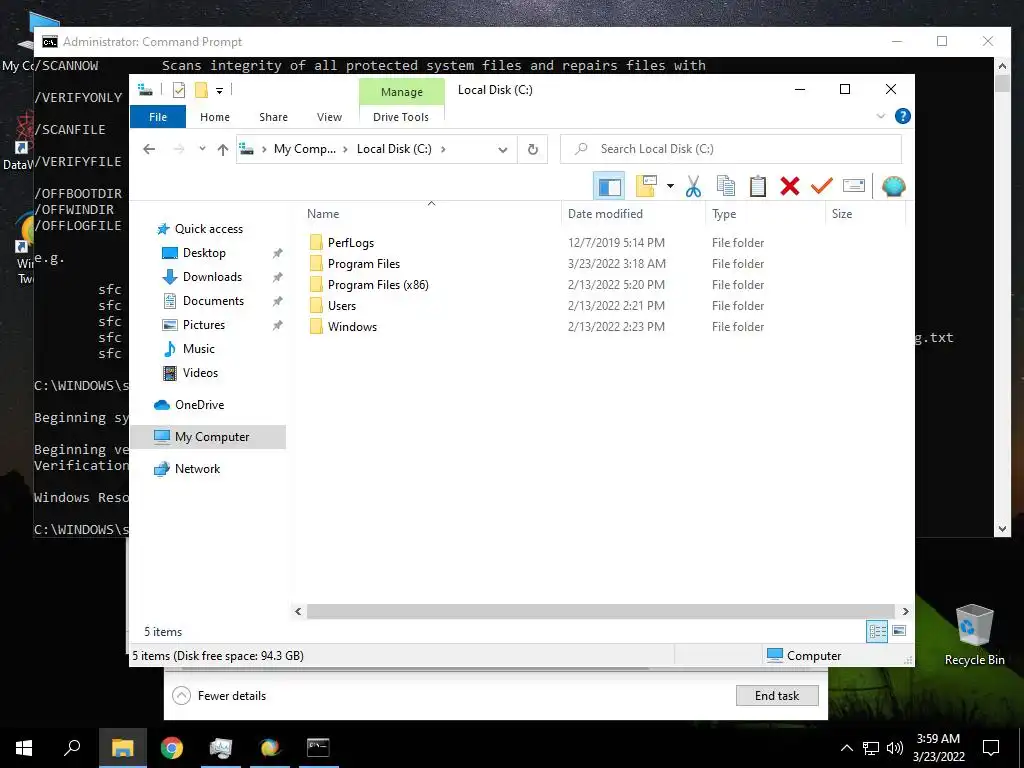Select the PerfLogs folder

coord(351,243)
